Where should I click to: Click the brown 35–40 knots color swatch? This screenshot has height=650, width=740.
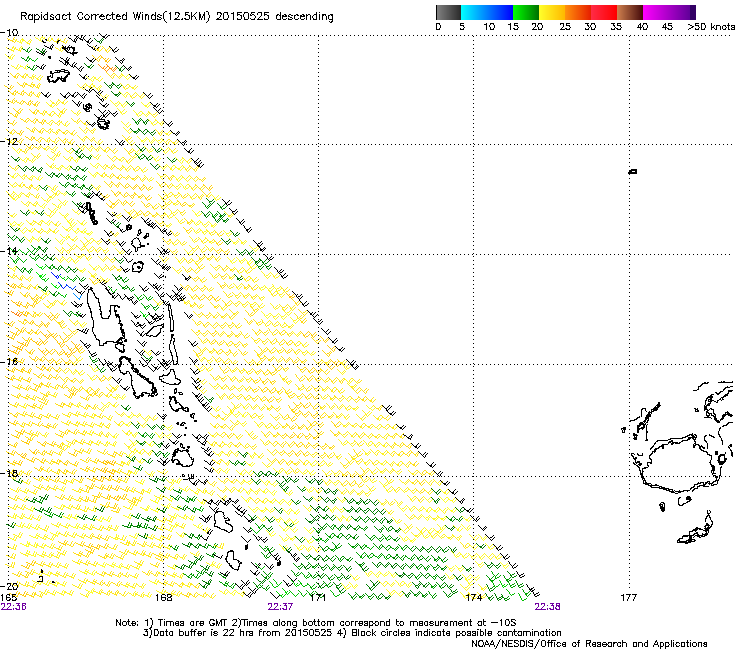630,12
